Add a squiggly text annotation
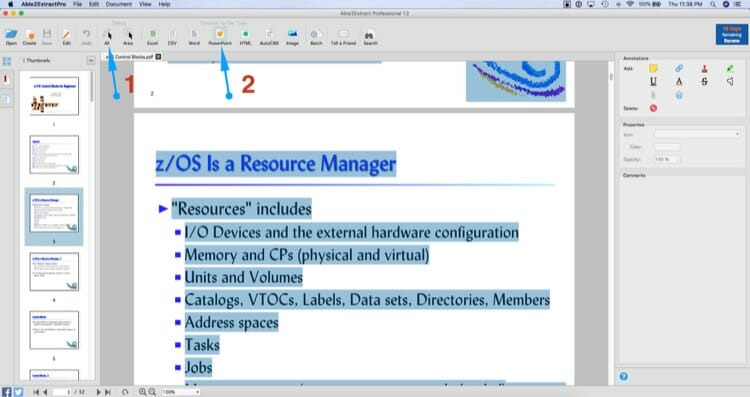 679,82
